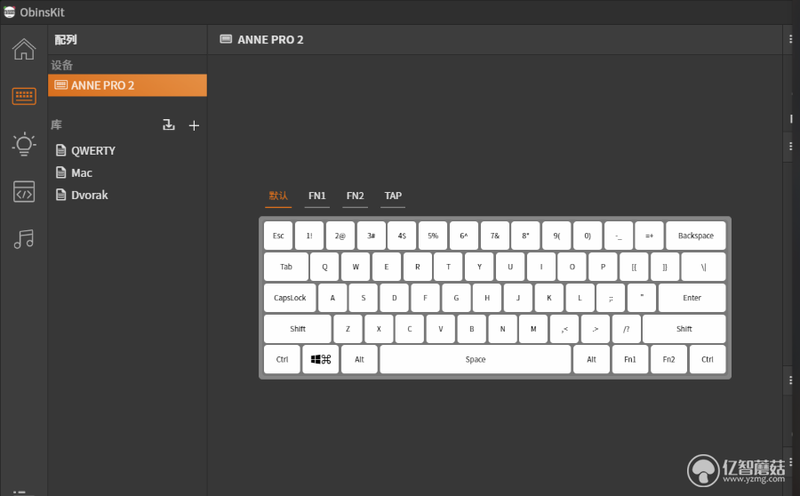Select the right Ctrl key
The width and height of the screenshot is (800, 496).
[x=707, y=360]
